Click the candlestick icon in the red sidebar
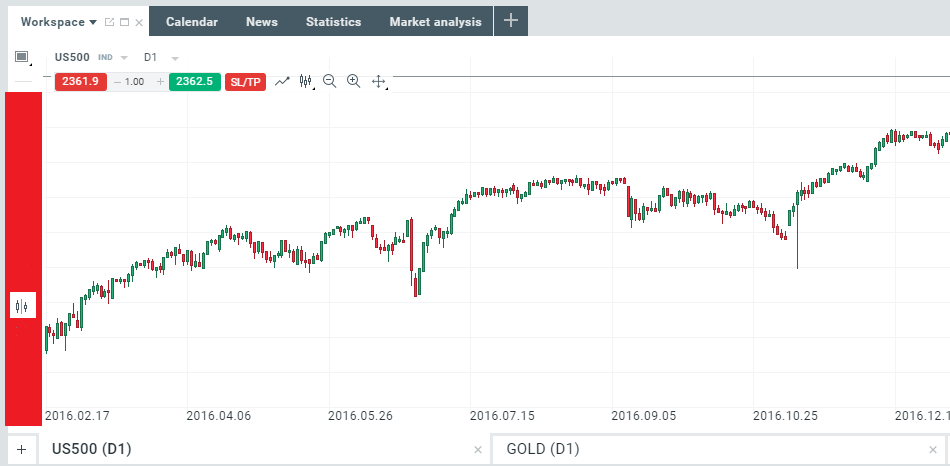The image size is (950, 466). pos(22,306)
